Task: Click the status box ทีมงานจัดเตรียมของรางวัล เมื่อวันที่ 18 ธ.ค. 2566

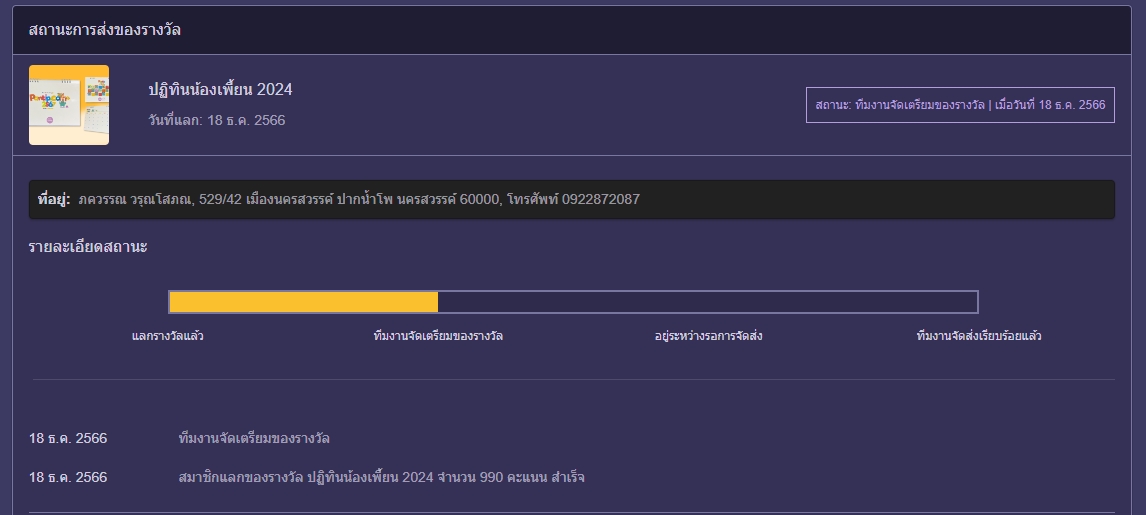Action: click(960, 105)
